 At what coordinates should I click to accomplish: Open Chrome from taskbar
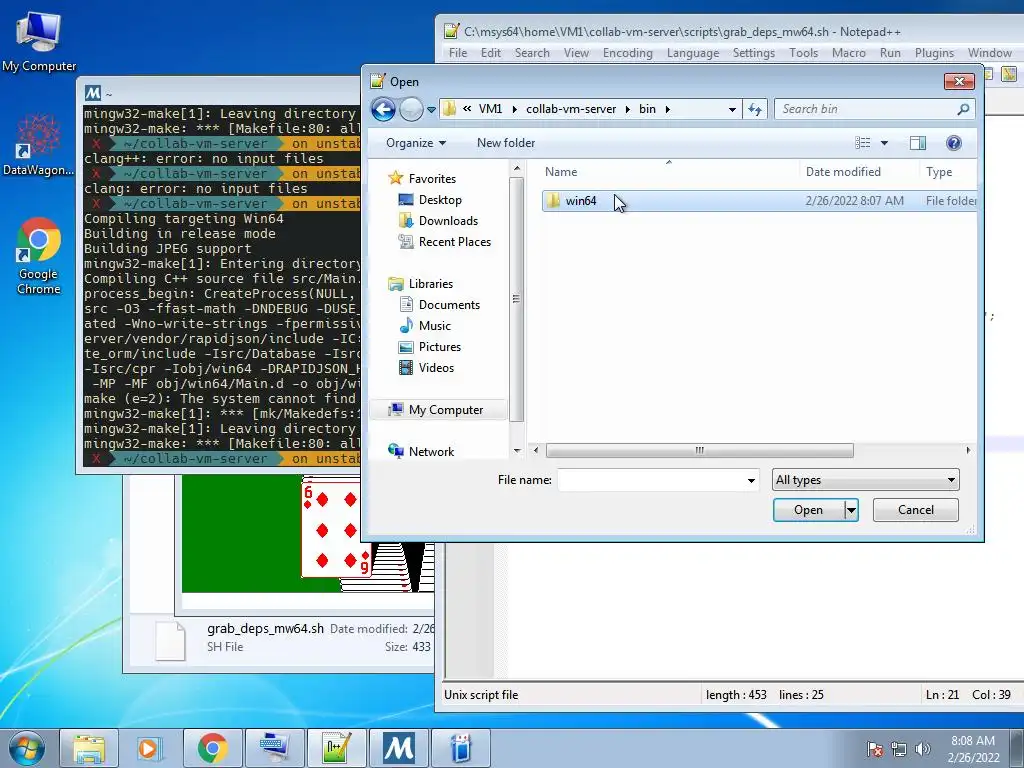(x=212, y=748)
